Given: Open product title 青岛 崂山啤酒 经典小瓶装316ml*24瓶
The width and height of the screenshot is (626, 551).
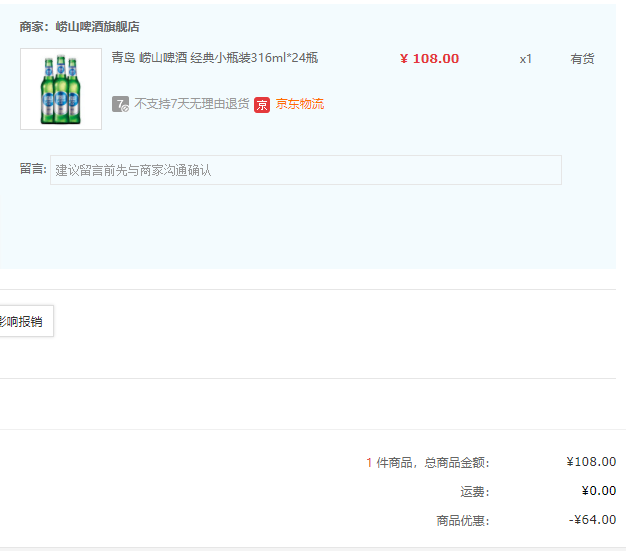Looking at the screenshot, I should pos(215,58).
